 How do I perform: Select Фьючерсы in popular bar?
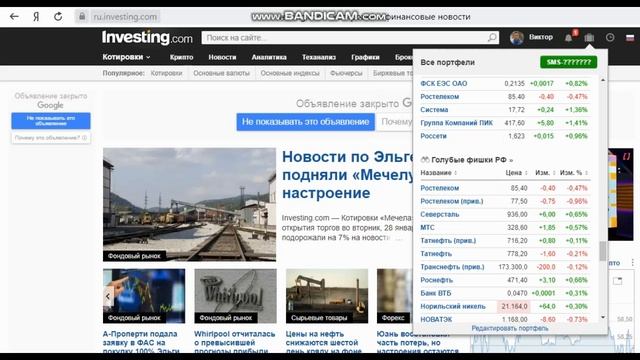tap(346, 73)
